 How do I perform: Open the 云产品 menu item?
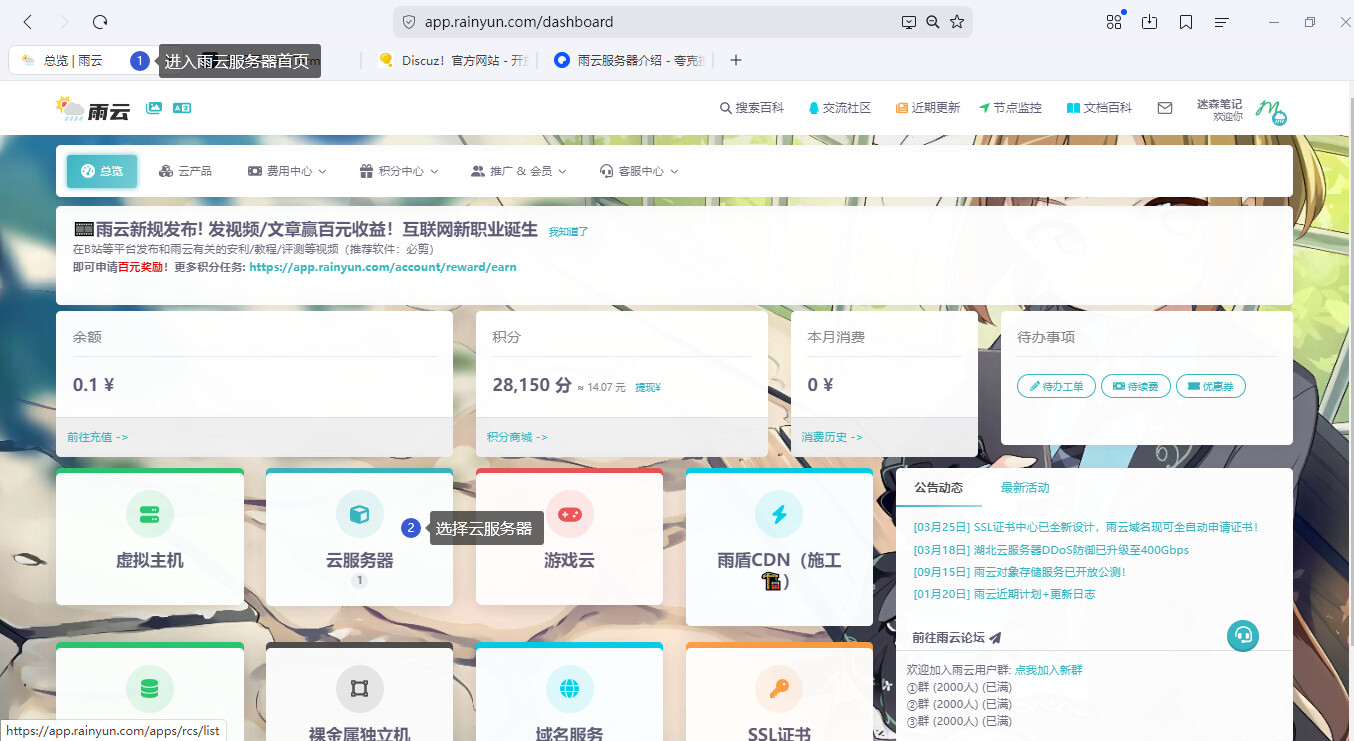click(x=185, y=171)
